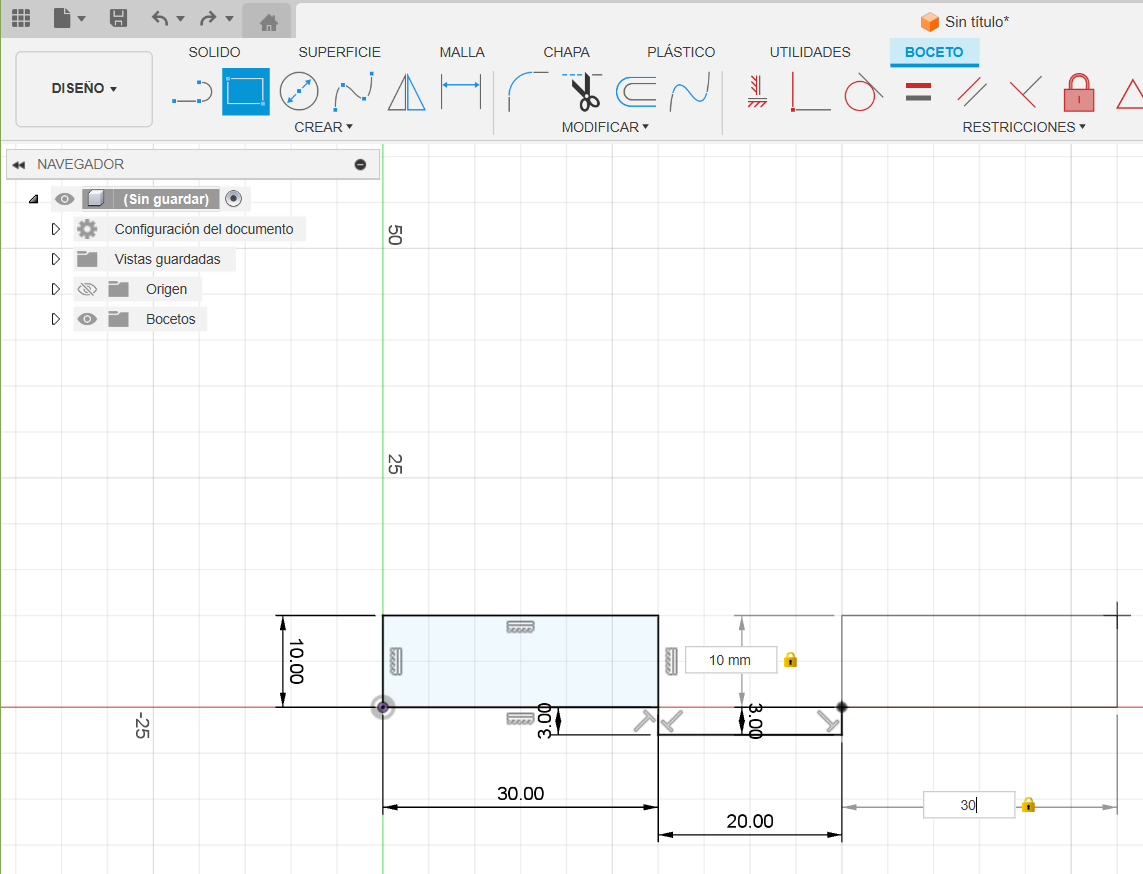Click the horizontal constraint glyph on top edge

coord(520,626)
